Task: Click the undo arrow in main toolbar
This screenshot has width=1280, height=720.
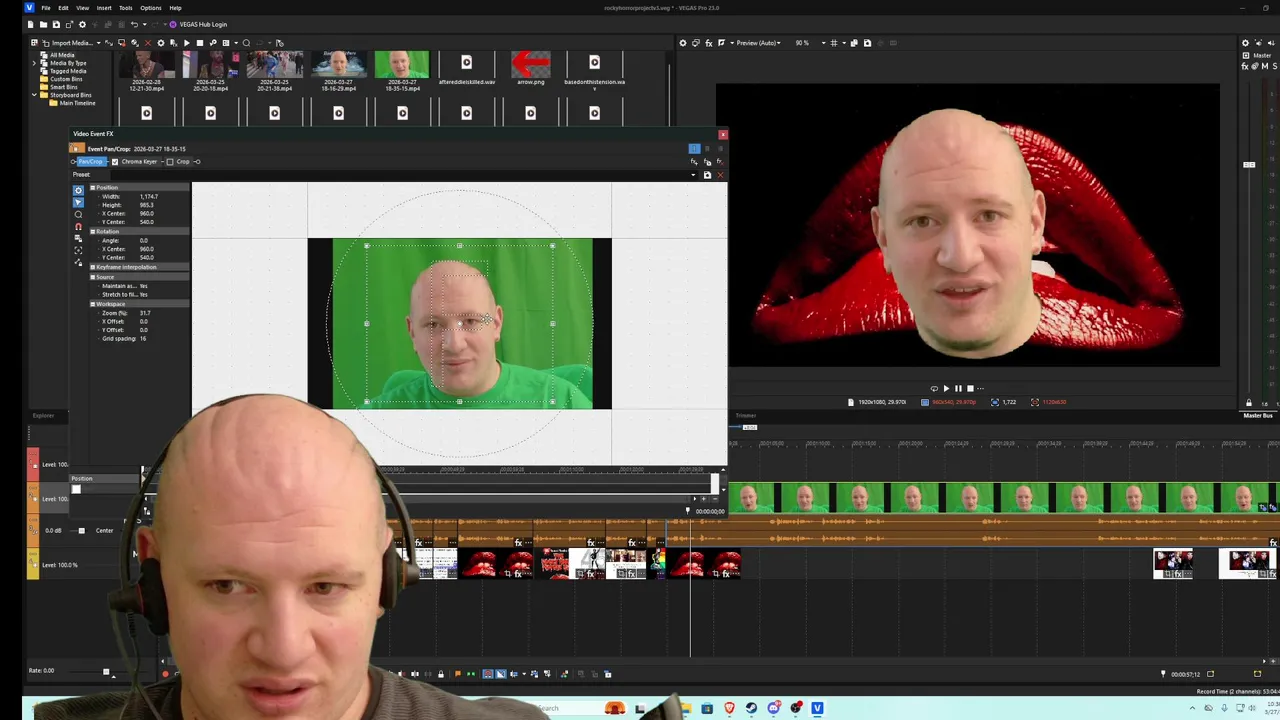Action: (x=134, y=24)
